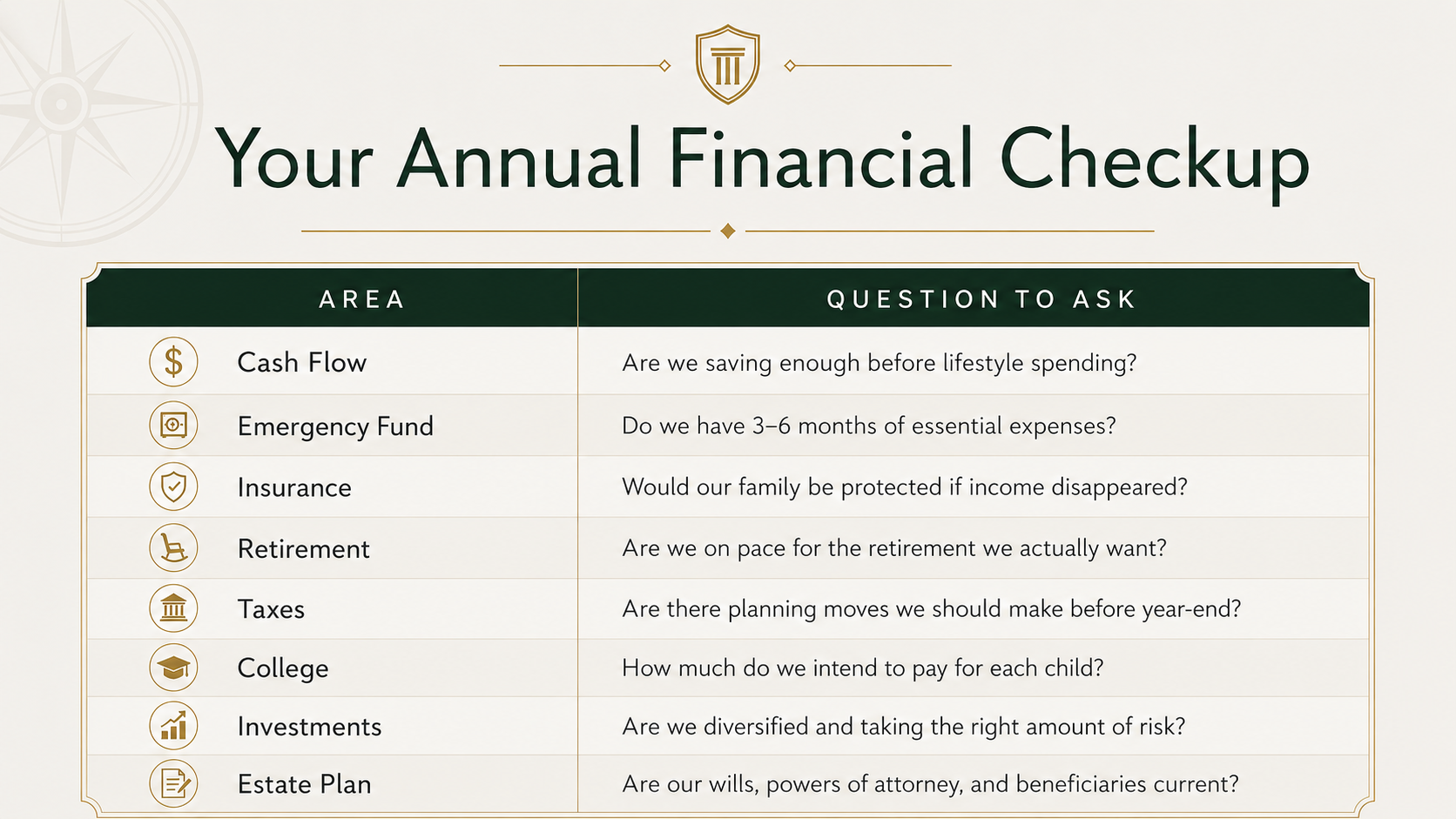
Task: Click the year-end planning moves question
Action: pos(931,608)
